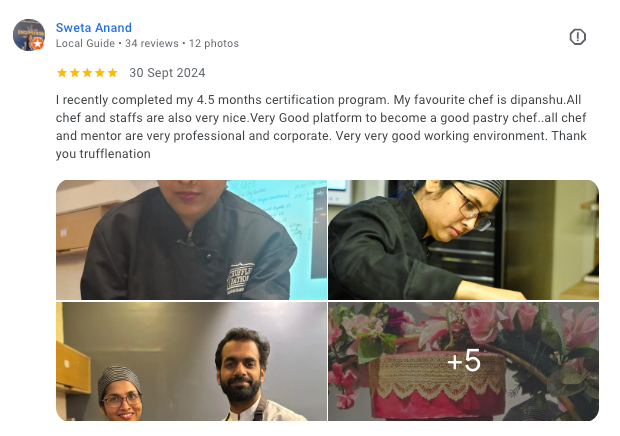Viewport: 620px width, 436px height.
Task: Click the fifth yellow rating star
Action: point(113,73)
